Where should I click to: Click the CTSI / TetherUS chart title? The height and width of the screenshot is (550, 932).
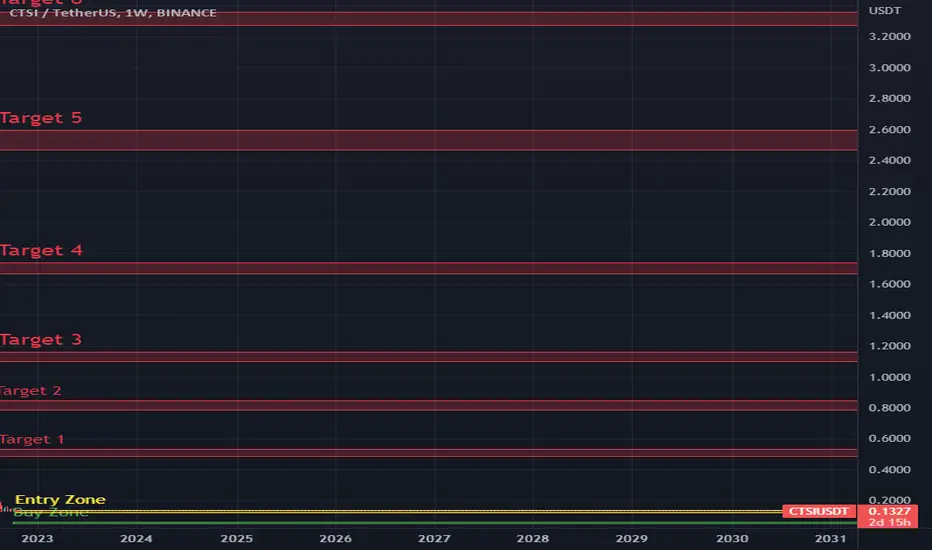(x=113, y=12)
